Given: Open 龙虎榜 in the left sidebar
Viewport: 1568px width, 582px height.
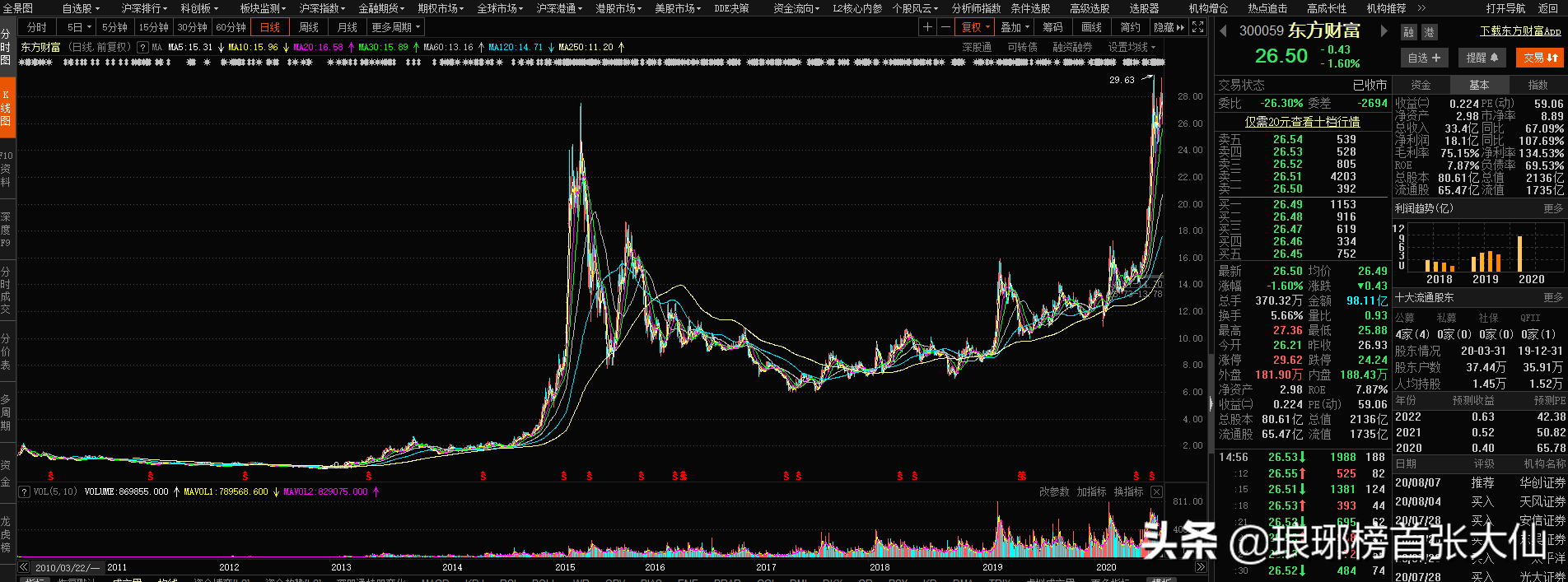Looking at the screenshot, I should click(6, 534).
